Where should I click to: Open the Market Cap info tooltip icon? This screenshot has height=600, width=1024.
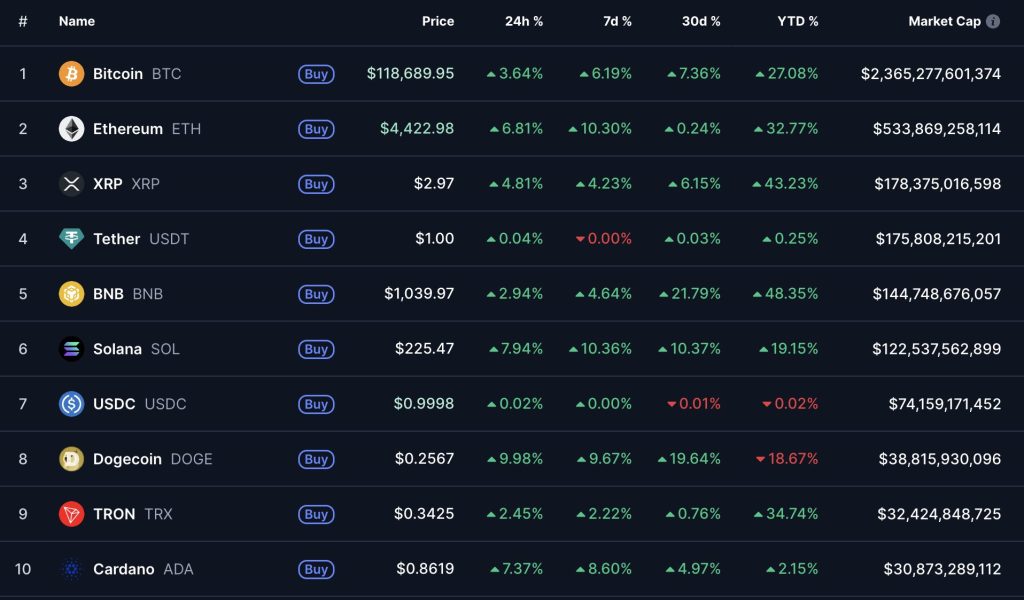point(993,20)
